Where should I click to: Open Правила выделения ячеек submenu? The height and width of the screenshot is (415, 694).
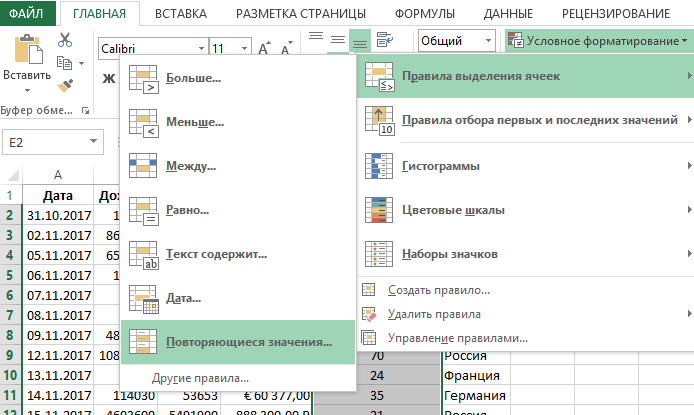tap(526, 76)
